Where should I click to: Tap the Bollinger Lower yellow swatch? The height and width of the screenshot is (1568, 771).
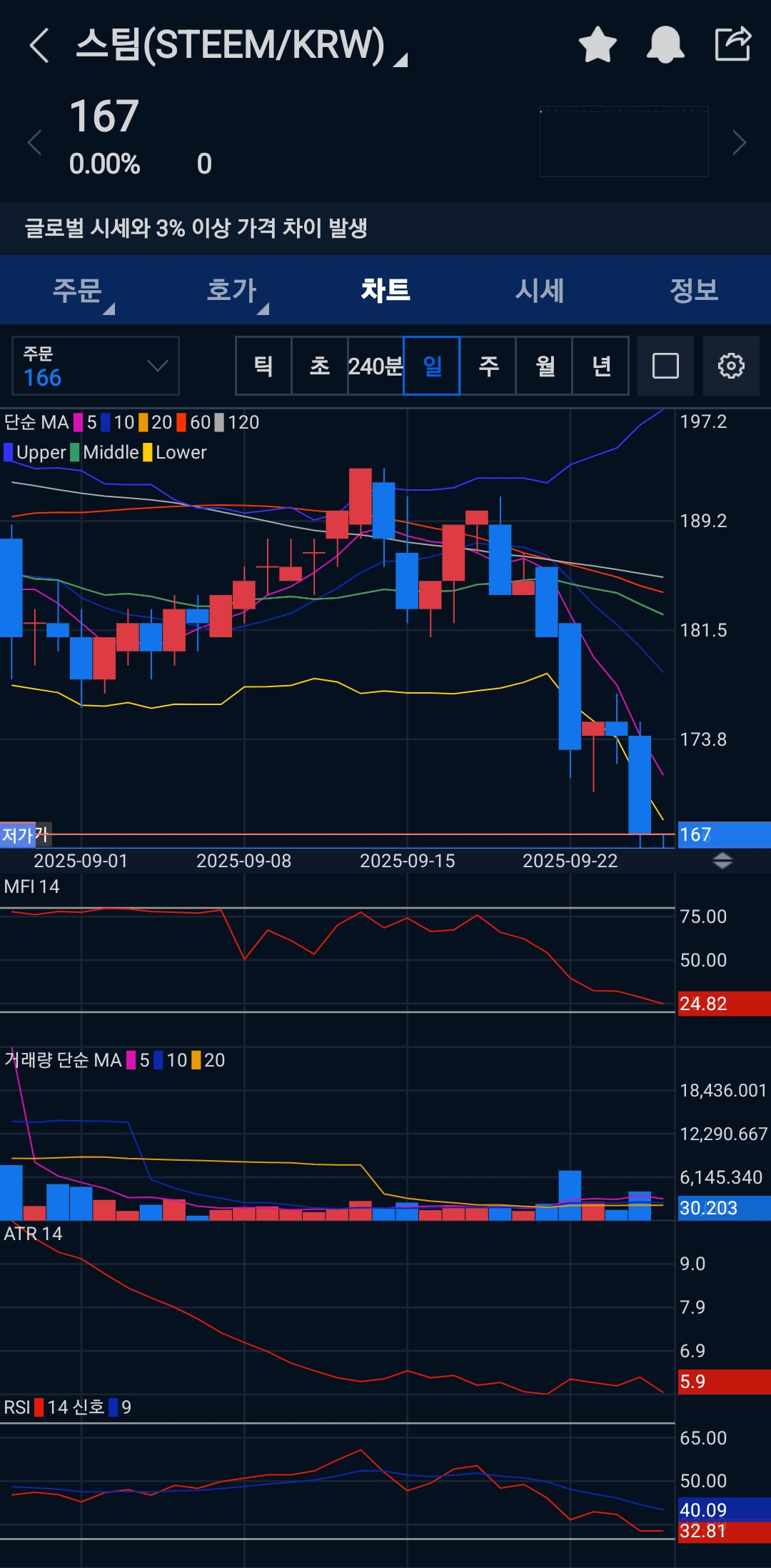pos(148,452)
